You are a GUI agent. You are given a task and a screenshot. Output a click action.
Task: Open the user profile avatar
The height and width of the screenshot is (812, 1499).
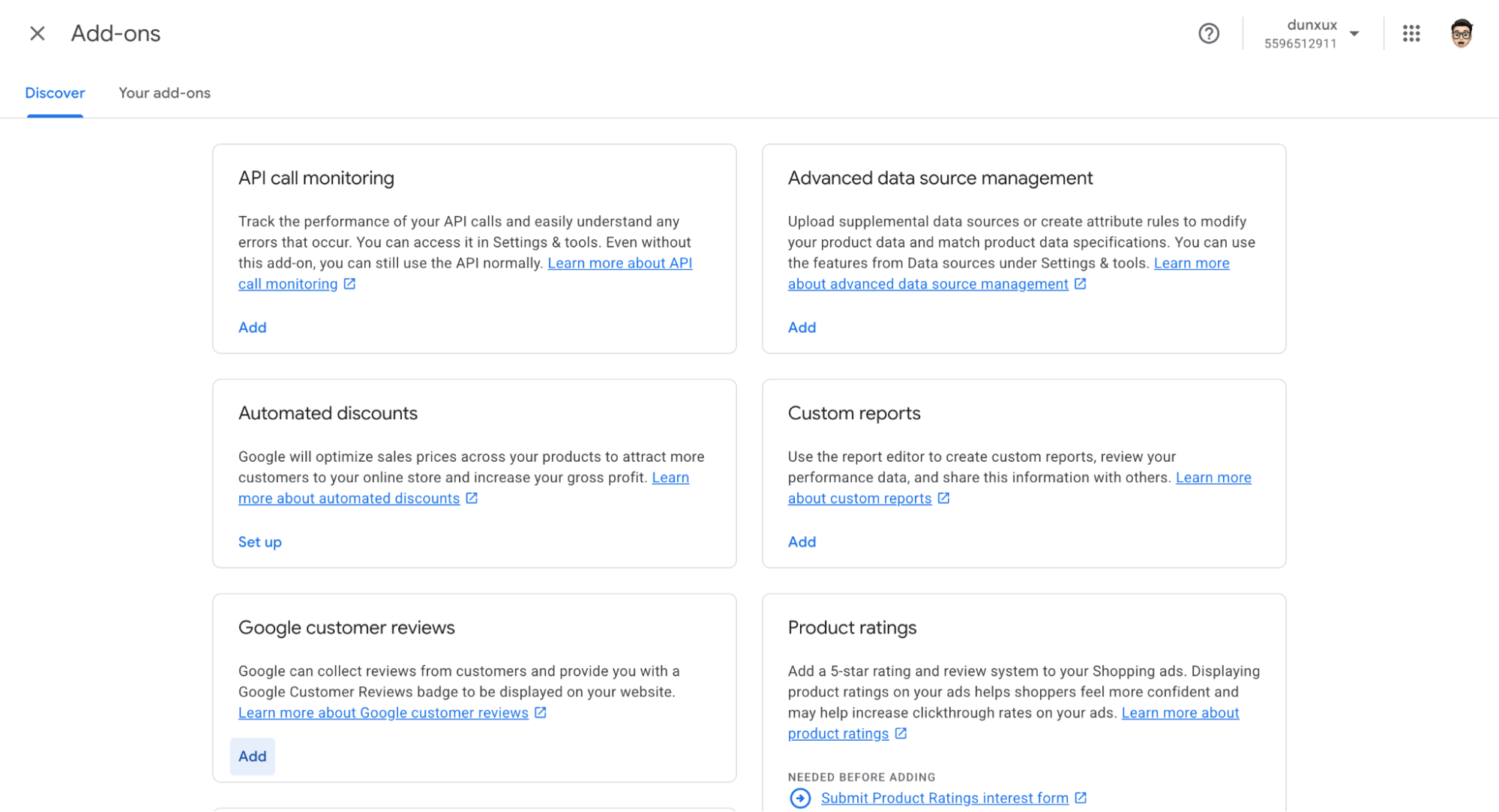click(x=1461, y=33)
